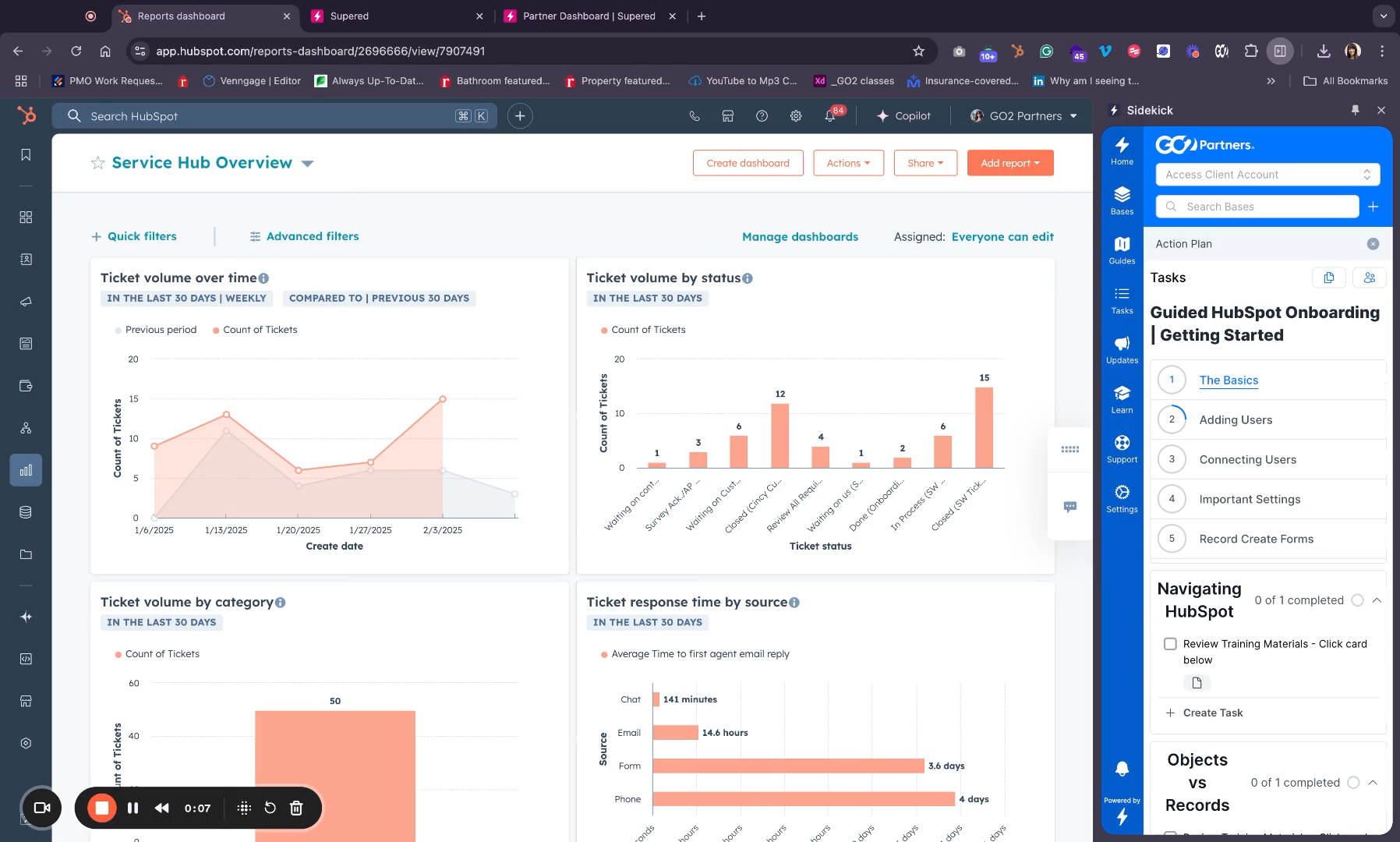This screenshot has width=1400, height=842.
Task: Delete recording via trash icon
Action: pyautogui.click(x=296, y=808)
